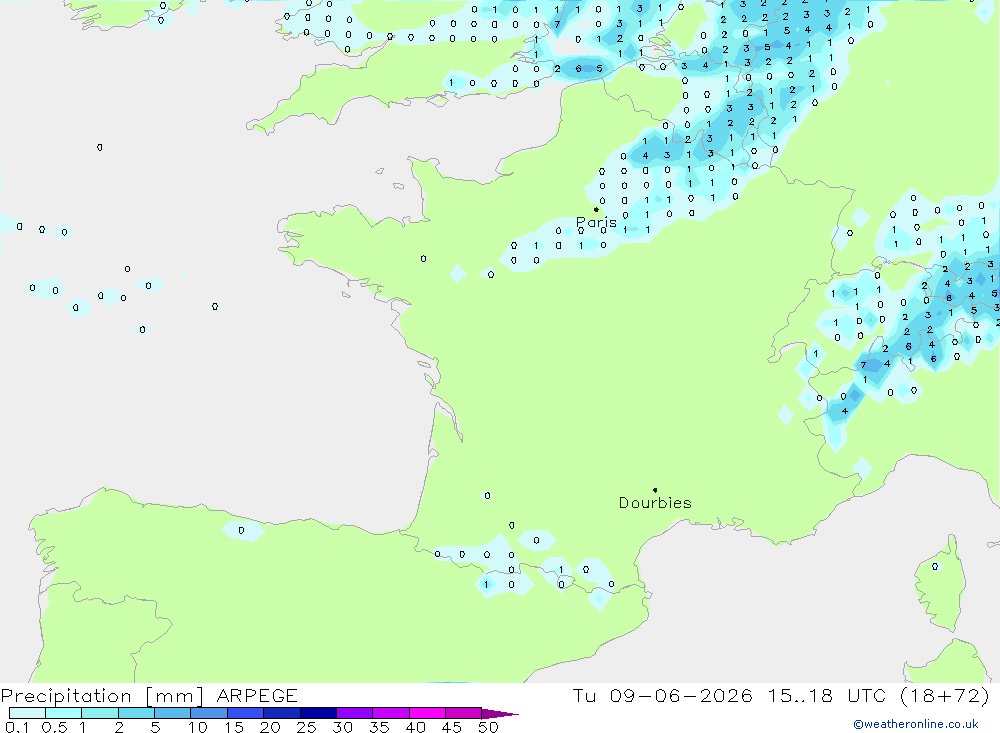Click the '30' legend scale value
Viewport: 1000px width, 733px height.
coord(343,727)
